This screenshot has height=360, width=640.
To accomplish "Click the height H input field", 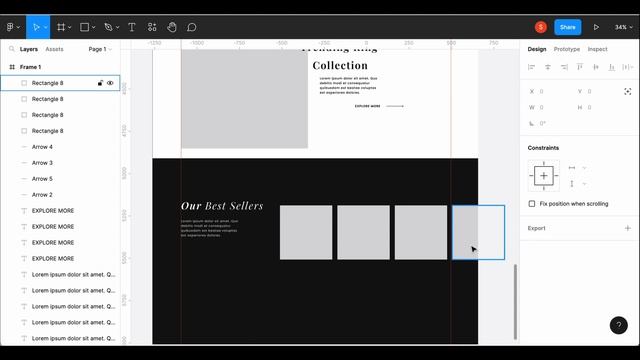I will pyautogui.click(x=597, y=107).
